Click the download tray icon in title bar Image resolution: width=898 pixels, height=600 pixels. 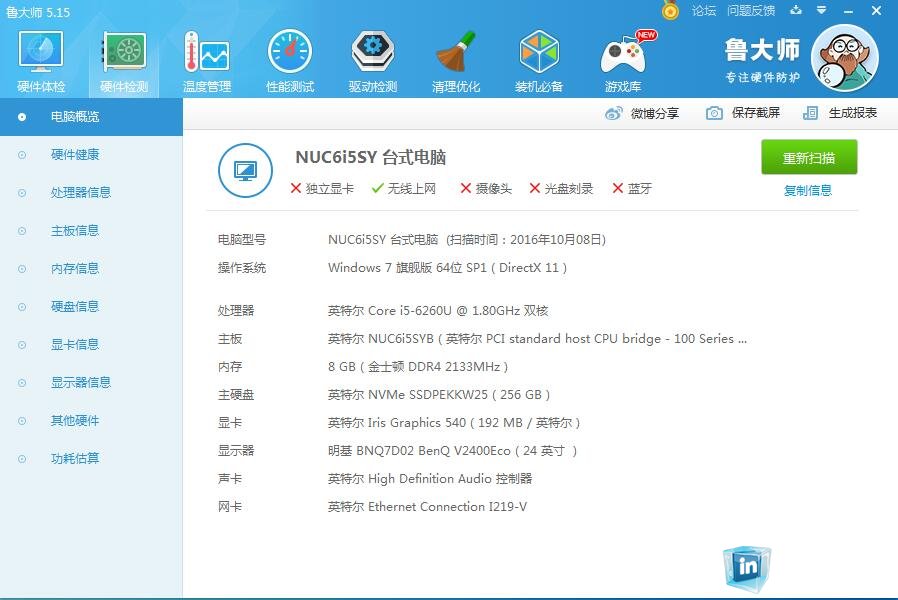pyautogui.click(x=796, y=10)
